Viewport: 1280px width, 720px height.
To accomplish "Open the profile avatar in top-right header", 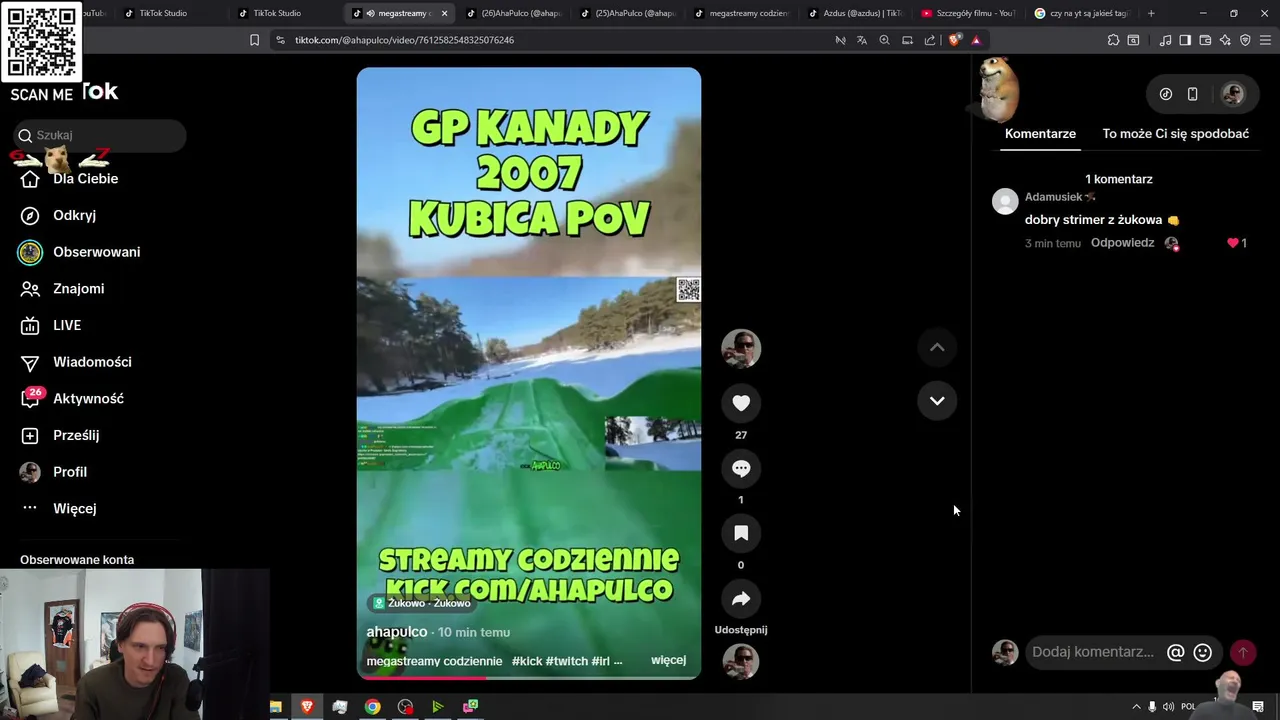I will [1233, 94].
